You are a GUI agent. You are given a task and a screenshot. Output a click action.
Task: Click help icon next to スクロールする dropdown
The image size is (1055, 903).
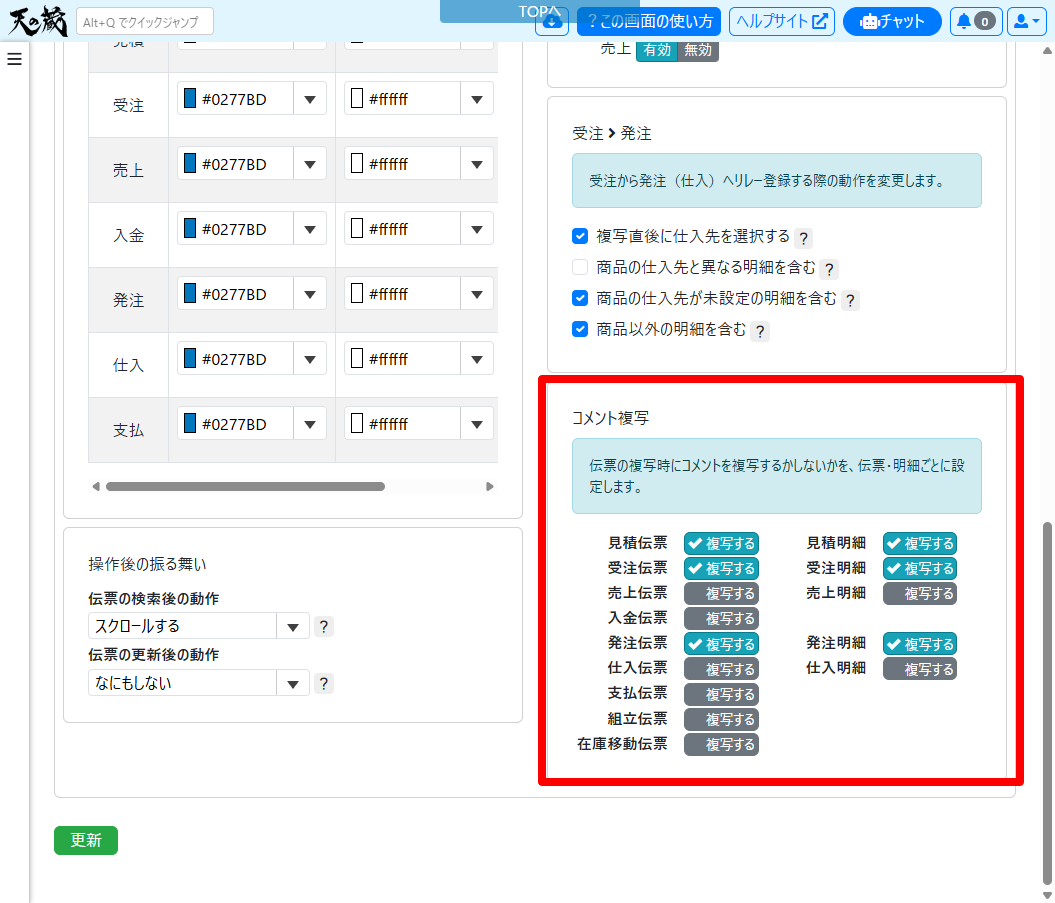[323, 627]
